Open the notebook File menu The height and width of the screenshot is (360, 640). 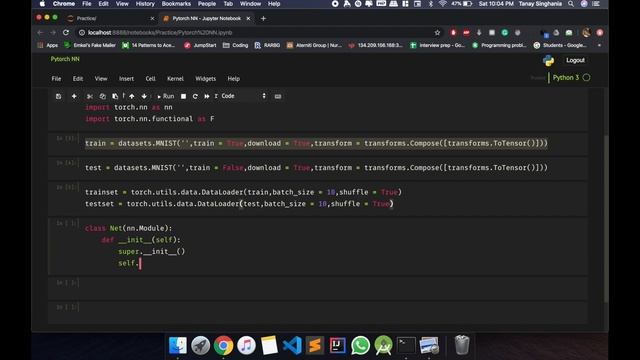tap(56, 79)
